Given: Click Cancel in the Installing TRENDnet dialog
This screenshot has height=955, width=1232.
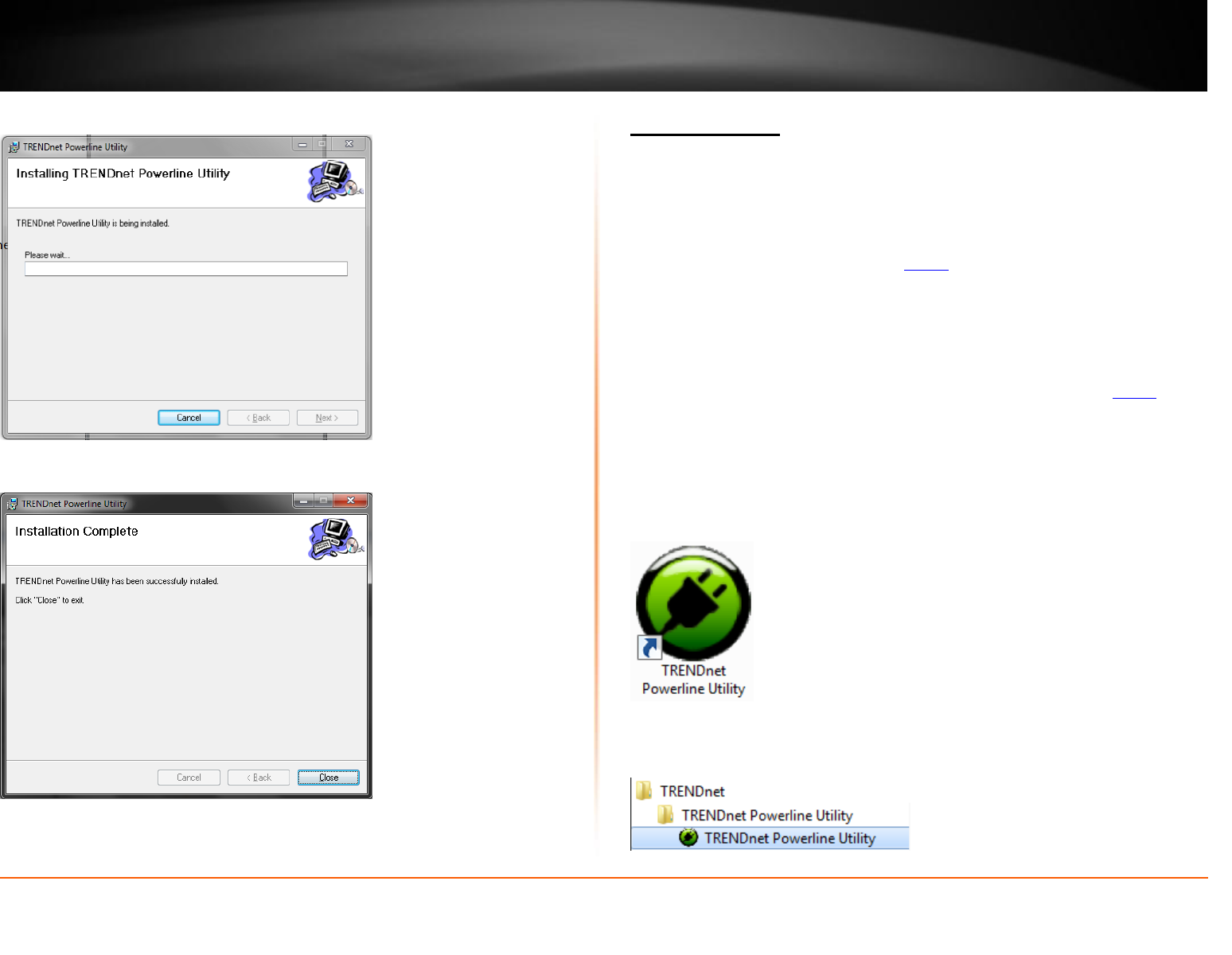Looking at the screenshot, I should coord(189,418).
